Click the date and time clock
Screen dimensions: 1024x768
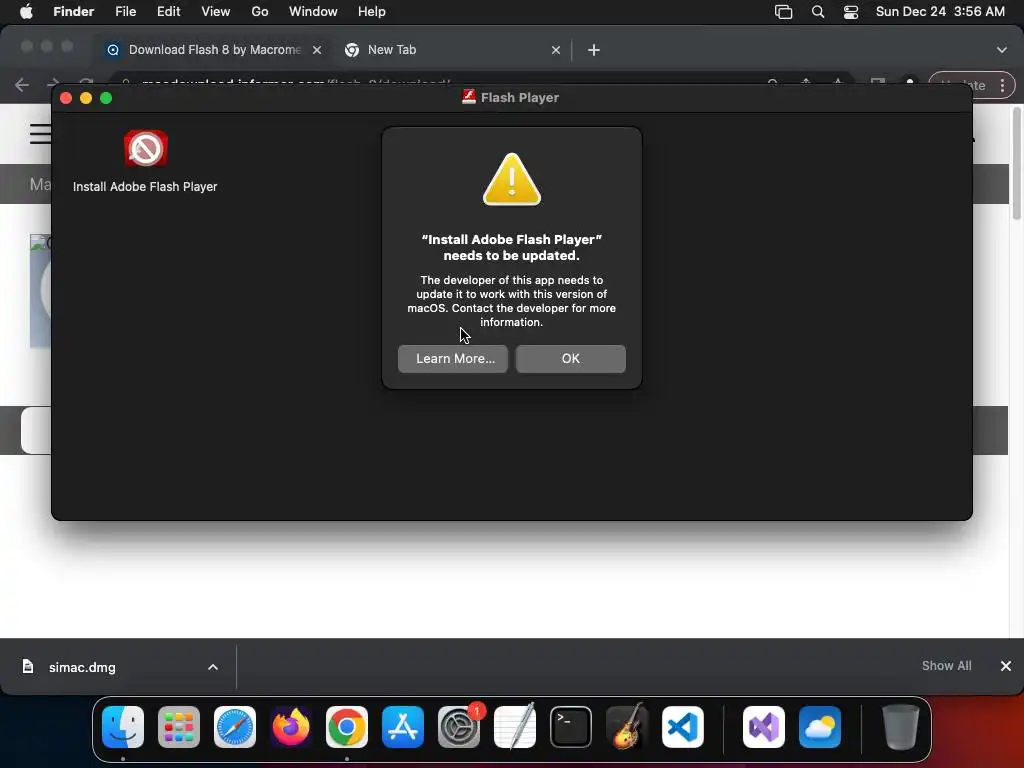tap(940, 12)
